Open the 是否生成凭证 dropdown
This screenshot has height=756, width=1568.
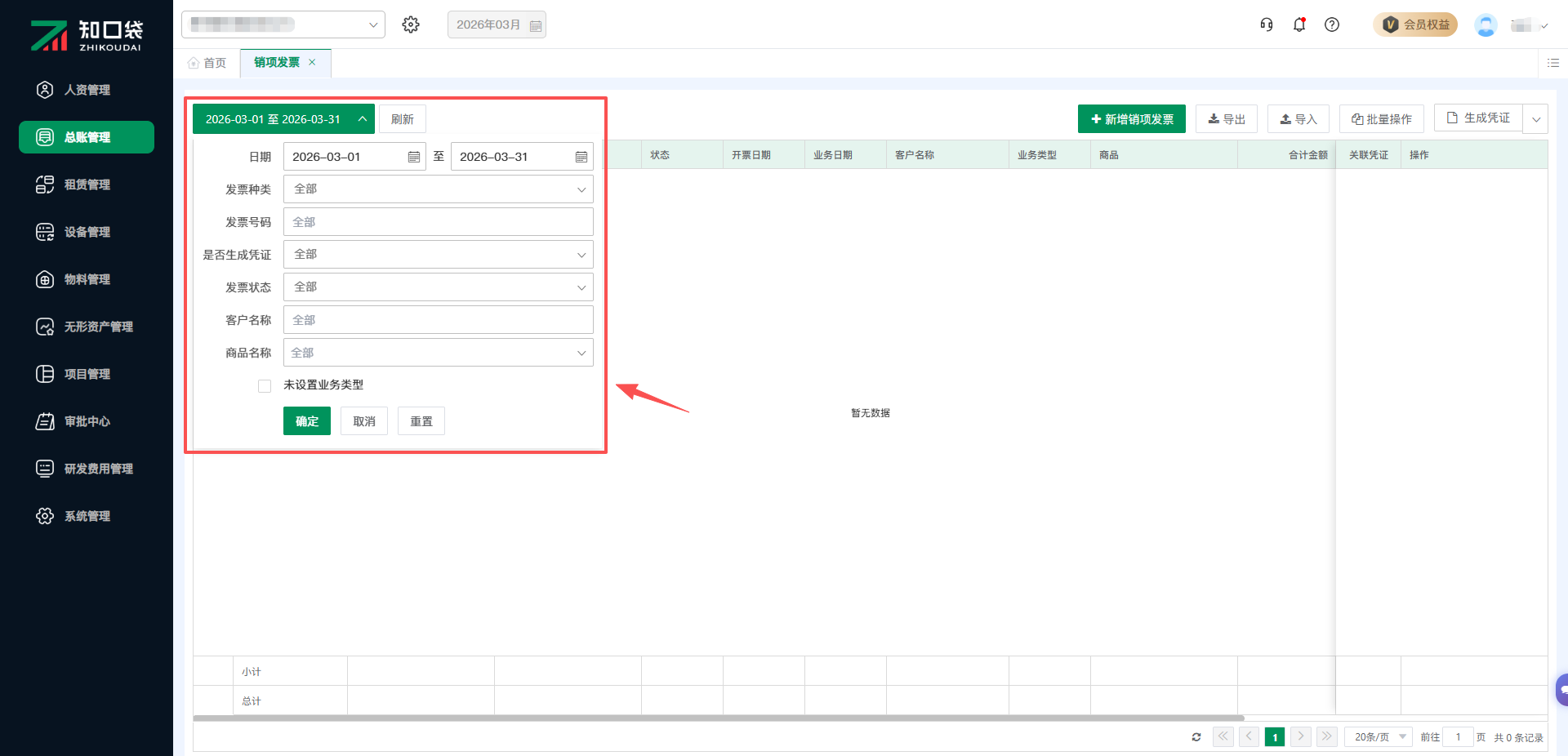coord(439,254)
